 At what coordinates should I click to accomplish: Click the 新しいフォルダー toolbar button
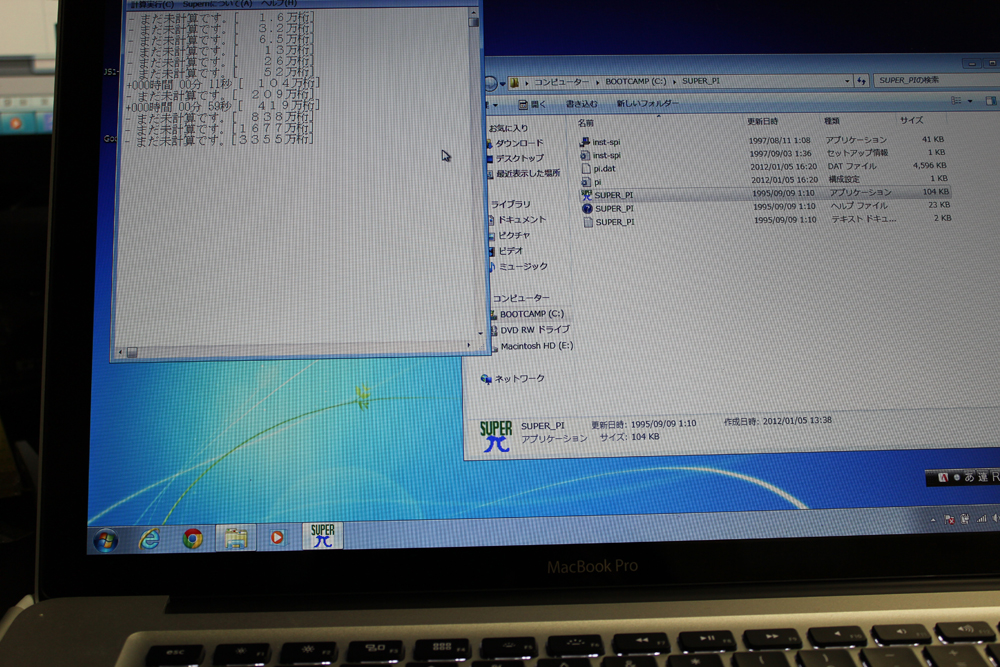click(x=647, y=103)
